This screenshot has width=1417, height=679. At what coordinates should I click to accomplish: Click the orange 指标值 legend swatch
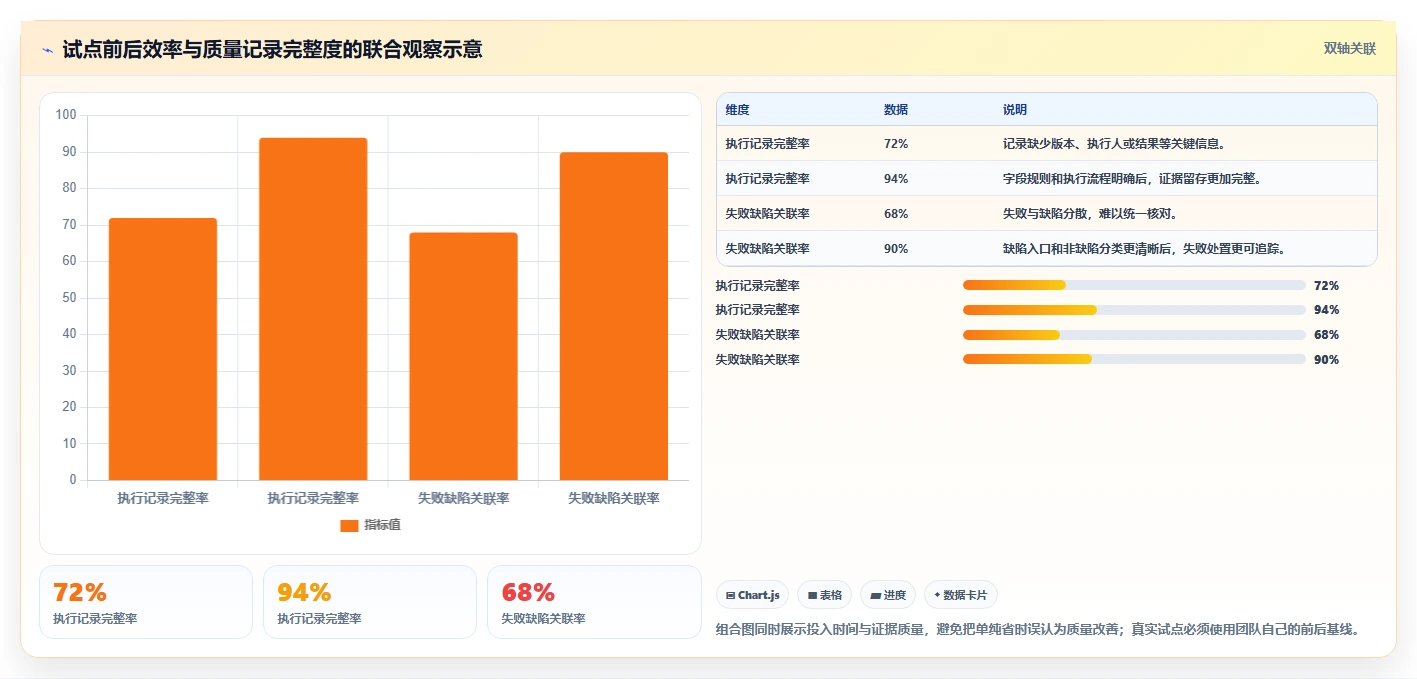[349, 525]
